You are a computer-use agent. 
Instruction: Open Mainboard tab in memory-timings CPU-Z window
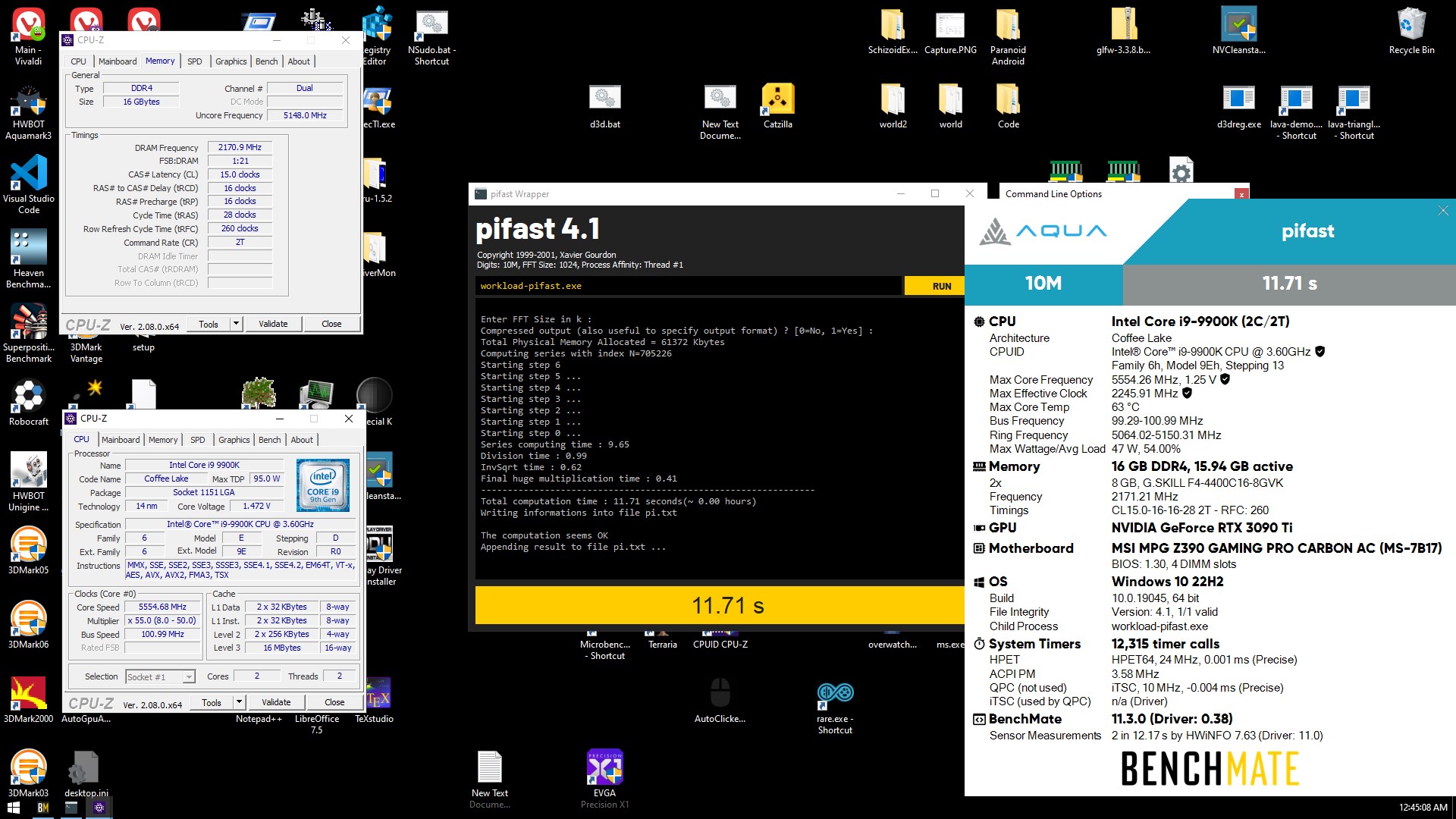[118, 61]
